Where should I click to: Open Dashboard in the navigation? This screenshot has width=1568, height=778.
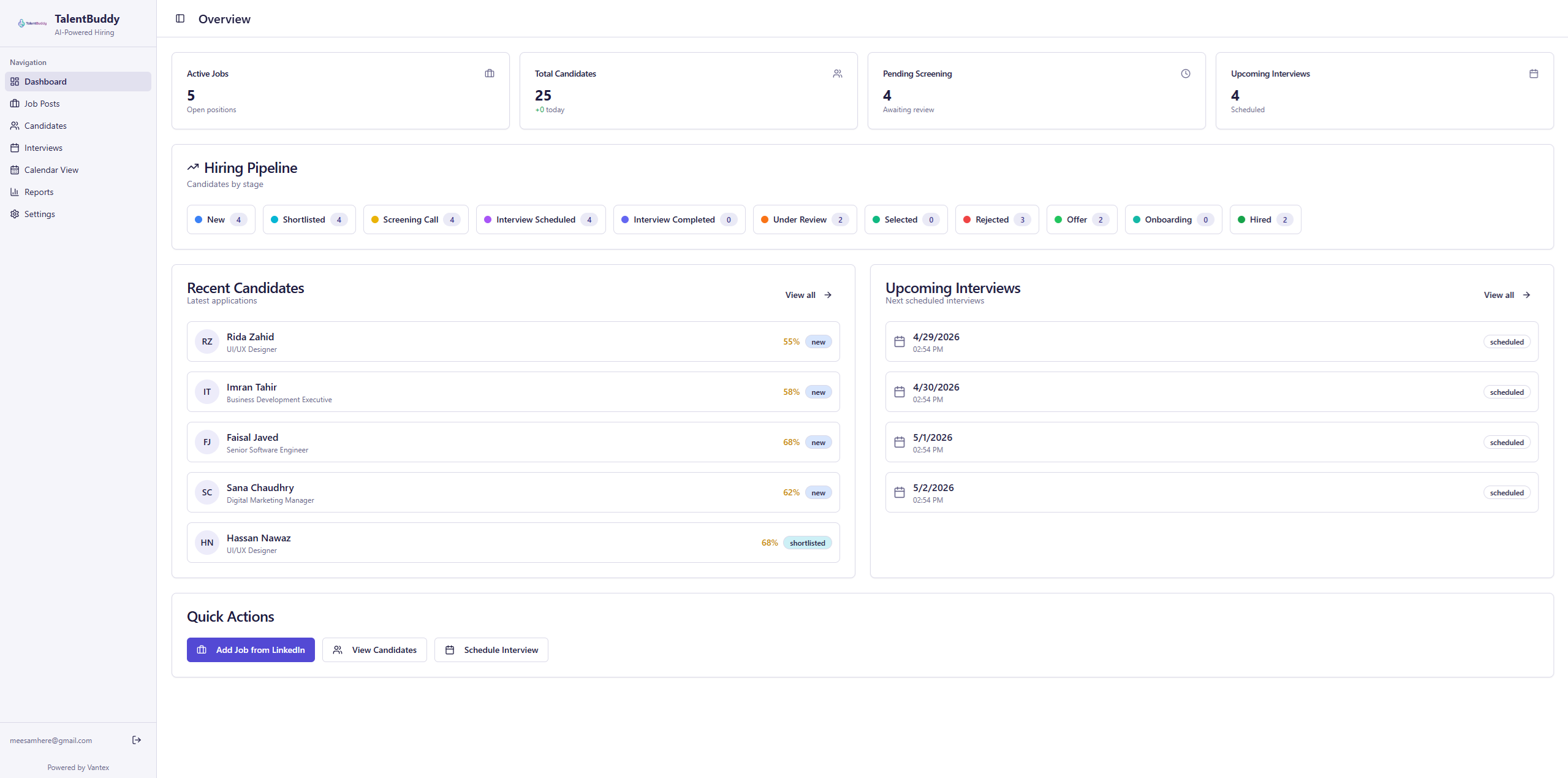click(x=78, y=82)
